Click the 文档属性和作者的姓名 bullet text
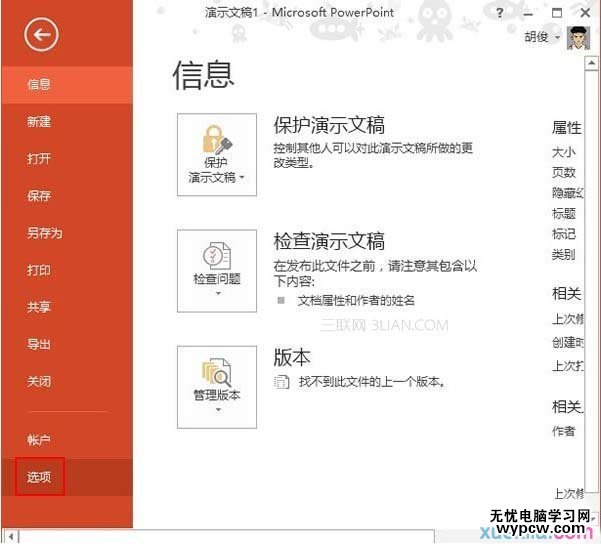The height and width of the screenshot is (544, 601). click(x=356, y=301)
